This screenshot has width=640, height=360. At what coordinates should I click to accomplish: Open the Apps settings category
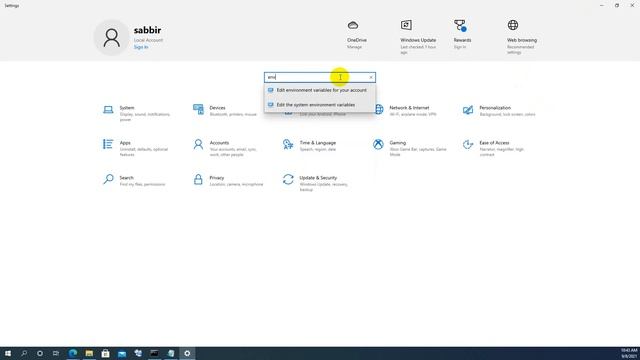(x=136, y=148)
